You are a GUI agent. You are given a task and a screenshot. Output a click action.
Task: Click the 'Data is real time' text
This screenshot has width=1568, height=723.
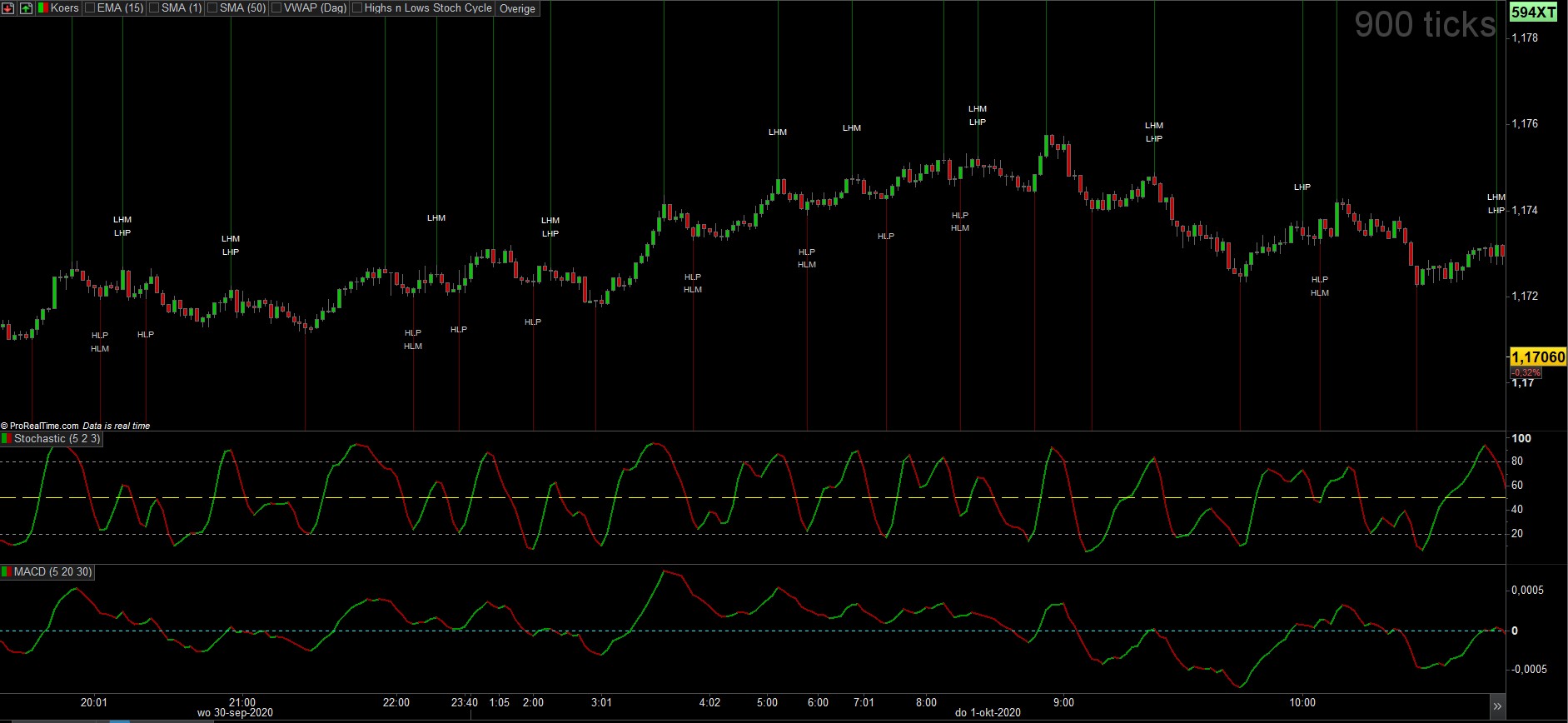[x=117, y=426]
